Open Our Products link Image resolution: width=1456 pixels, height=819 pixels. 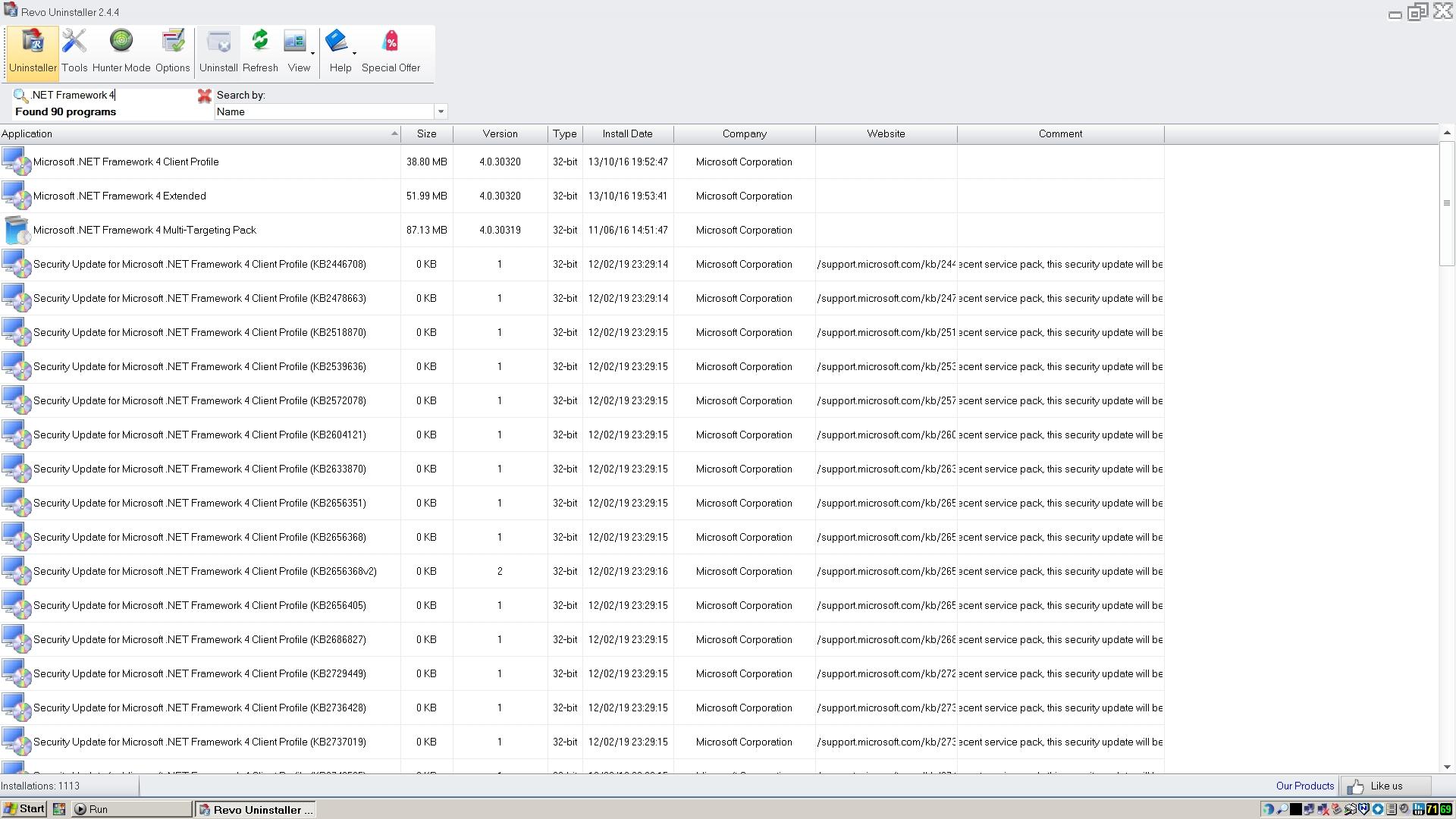[1304, 786]
